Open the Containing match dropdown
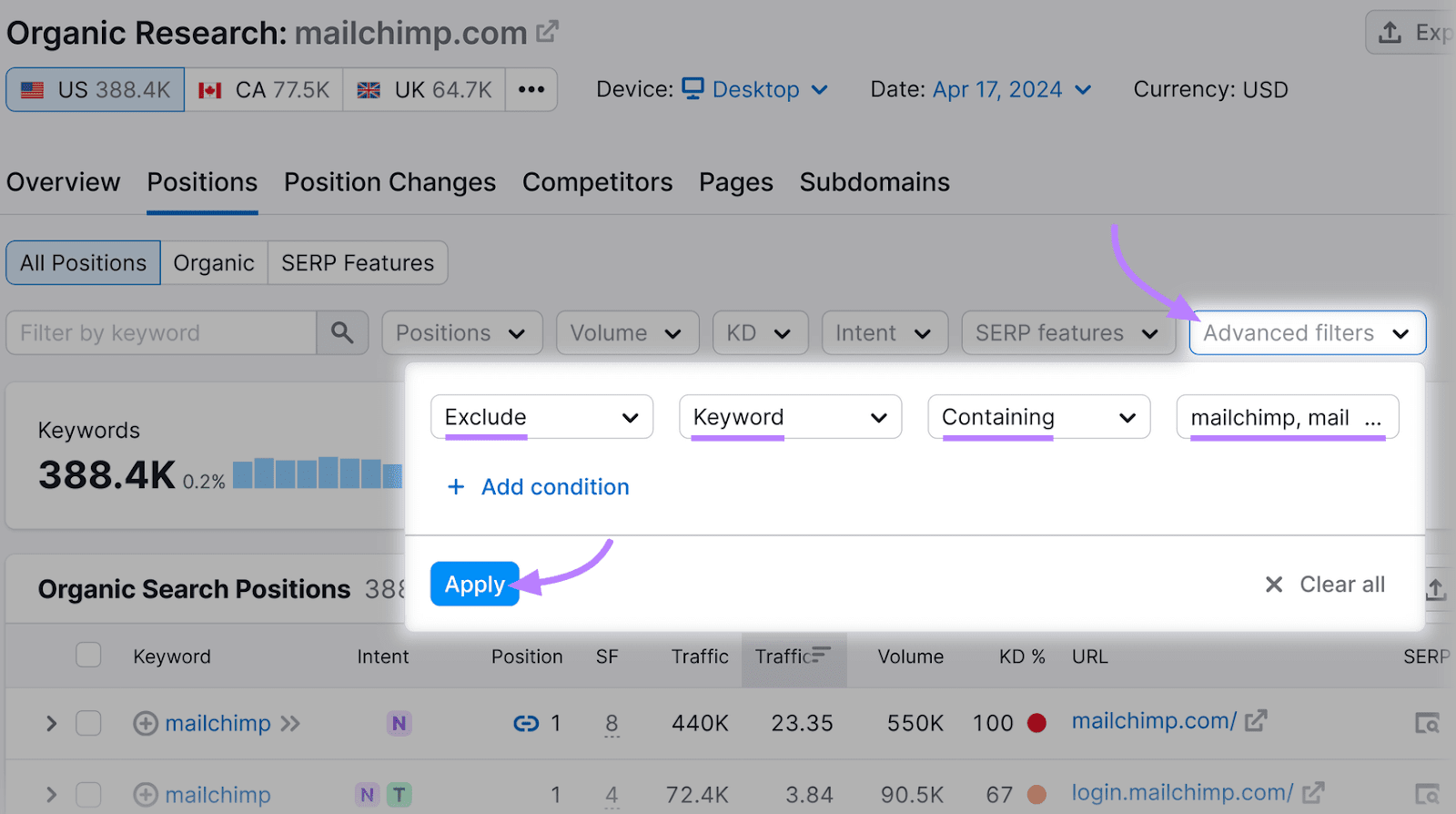 click(x=1038, y=416)
